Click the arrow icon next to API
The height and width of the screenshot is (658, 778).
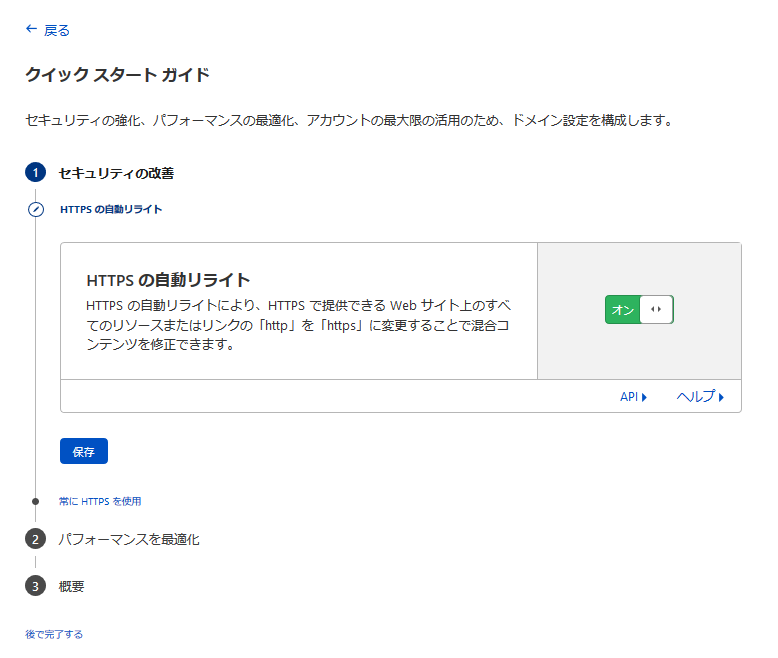645,397
